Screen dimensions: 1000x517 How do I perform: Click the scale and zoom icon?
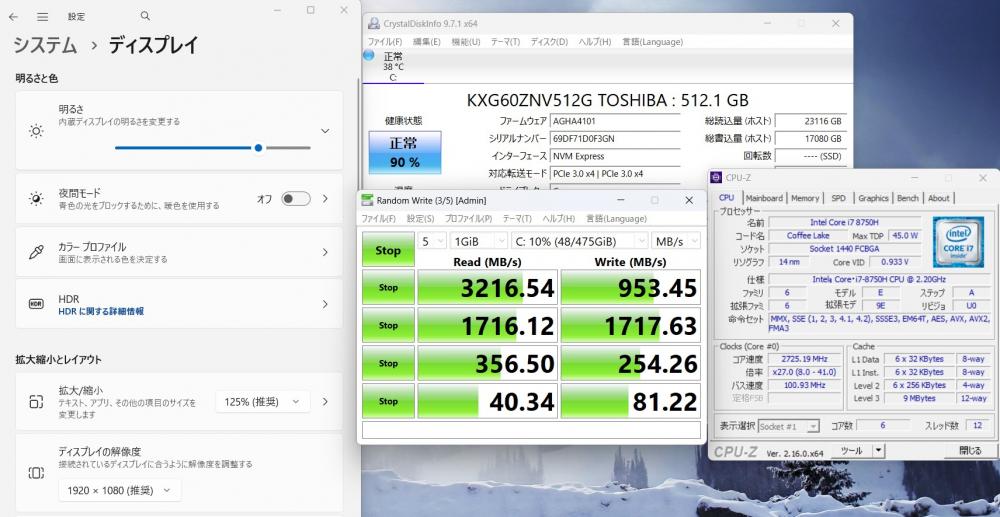click(36, 402)
